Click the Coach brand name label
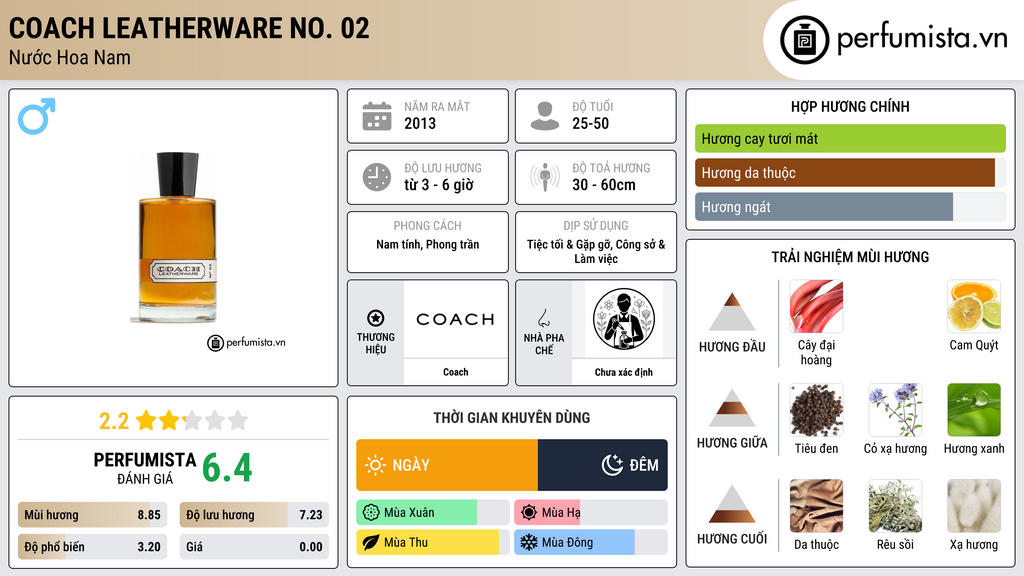Image resolution: width=1024 pixels, height=576 pixels. coord(455,372)
